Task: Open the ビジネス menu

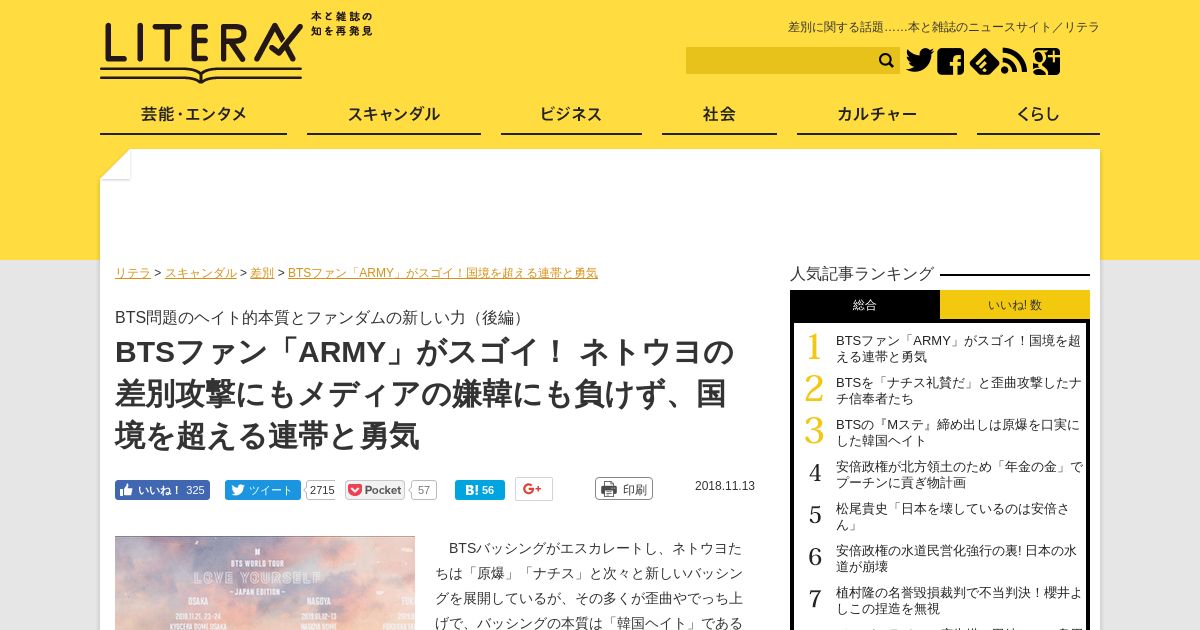Action: click(x=571, y=114)
